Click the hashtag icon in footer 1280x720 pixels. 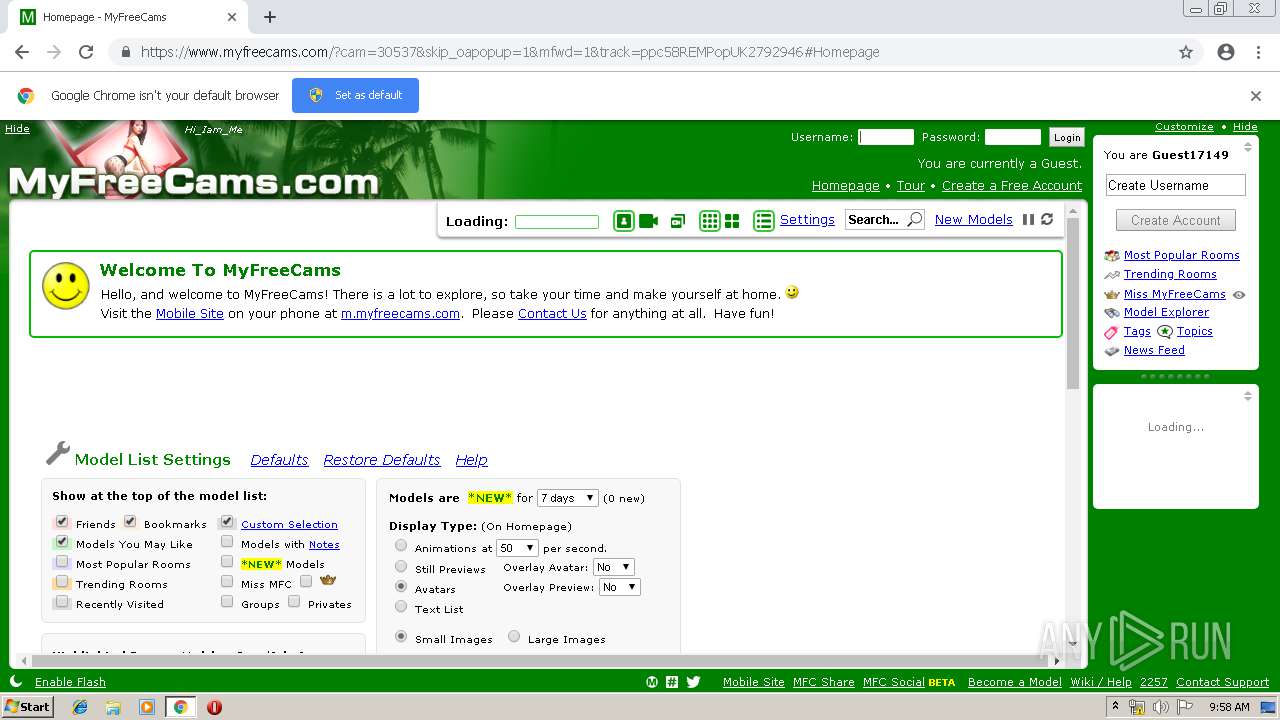pyautogui.click(x=672, y=682)
